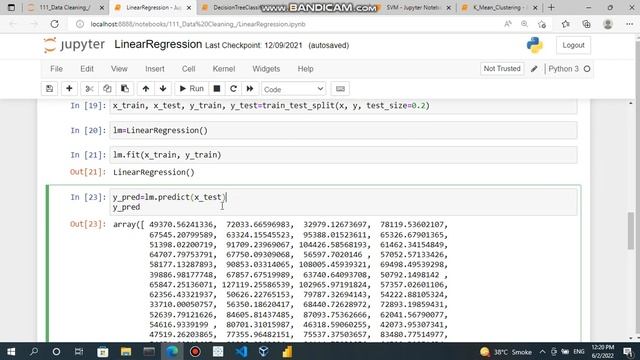This screenshot has width=640, height=360.
Task: Move selected cell up
Action: coord(146,89)
